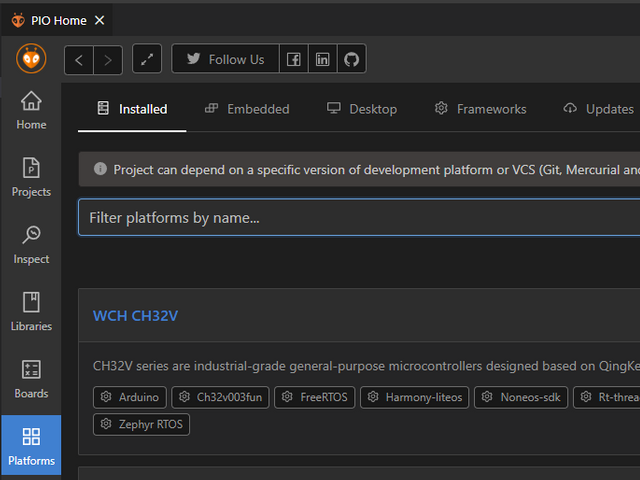The width and height of the screenshot is (640, 480).
Task: Click the Ch32v003fun framework tag
Action: 220,397
